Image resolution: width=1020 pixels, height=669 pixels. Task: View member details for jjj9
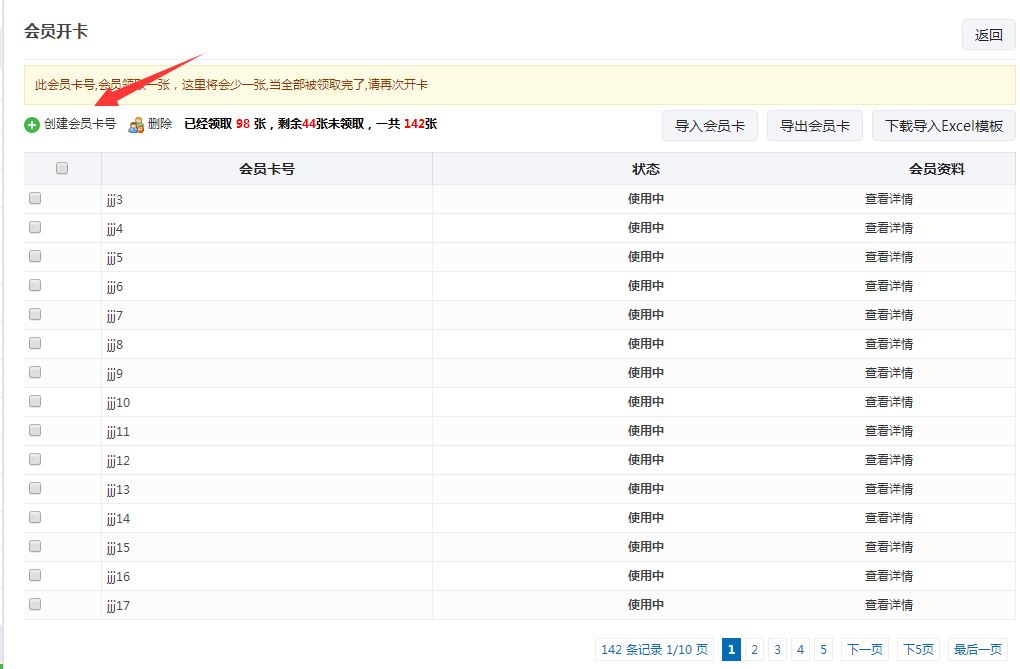click(x=889, y=373)
